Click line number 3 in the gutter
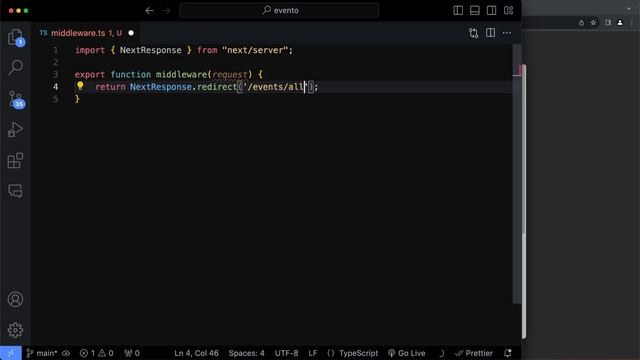The height and width of the screenshot is (360, 640). click(x=56, y=75)
